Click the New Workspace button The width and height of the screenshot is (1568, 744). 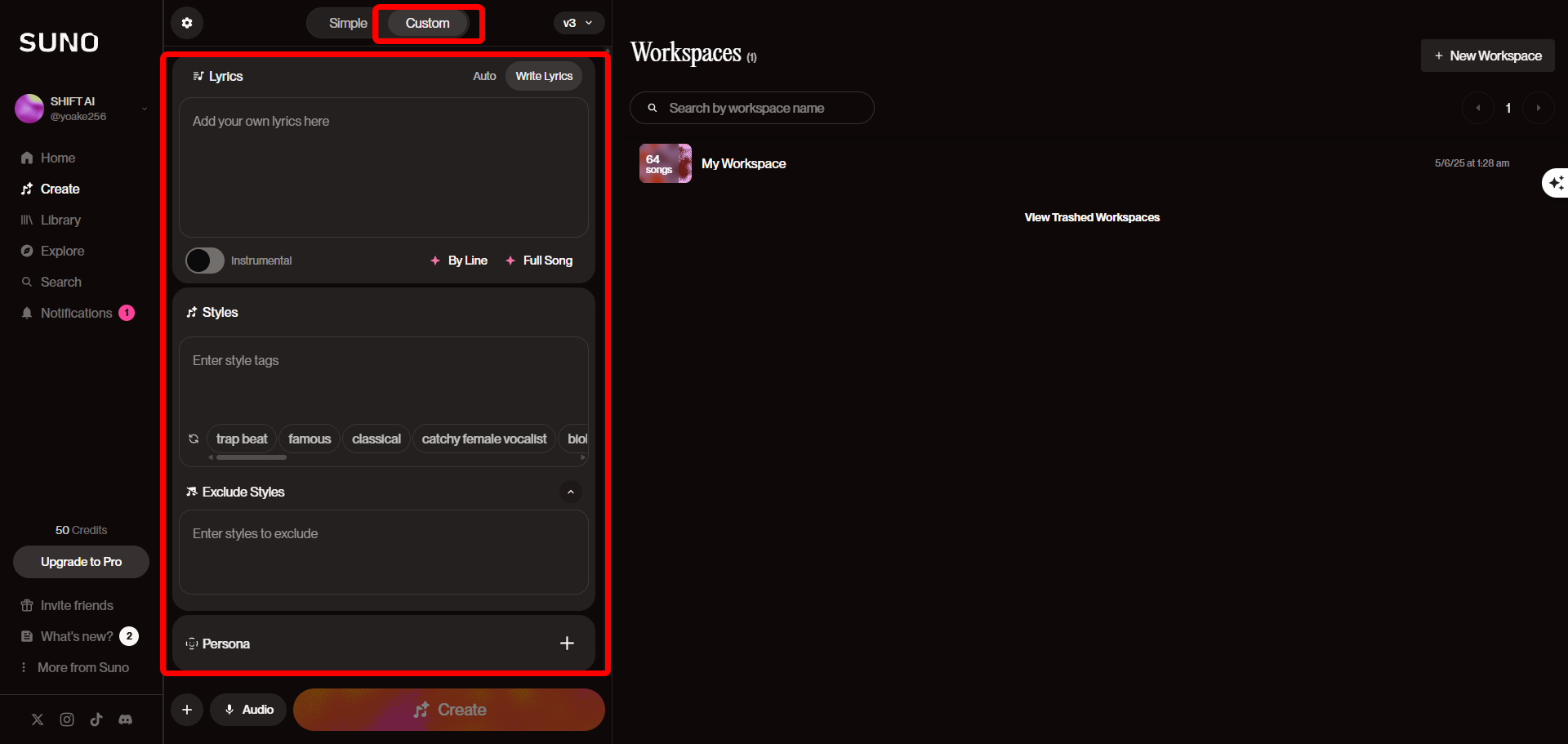point(1487,56)
